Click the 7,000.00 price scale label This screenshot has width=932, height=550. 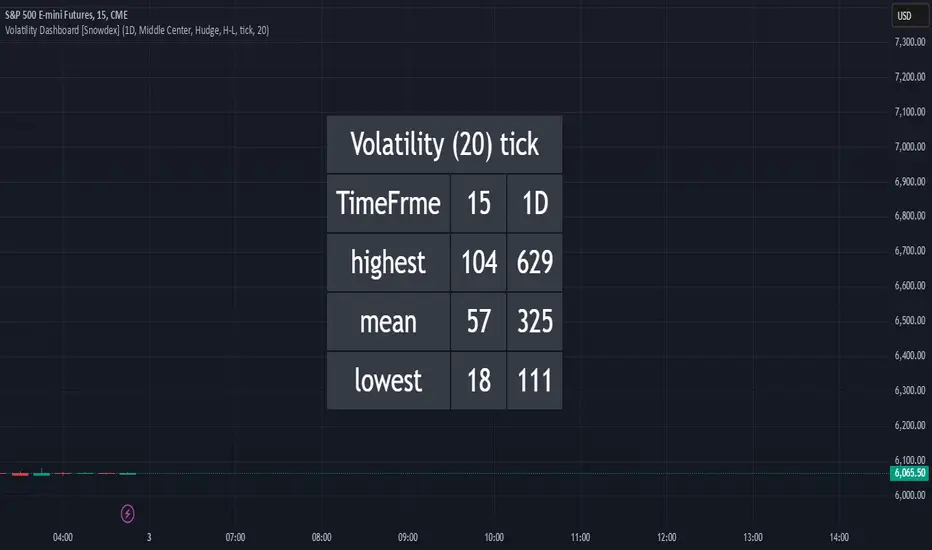click(x=908, y=146)
